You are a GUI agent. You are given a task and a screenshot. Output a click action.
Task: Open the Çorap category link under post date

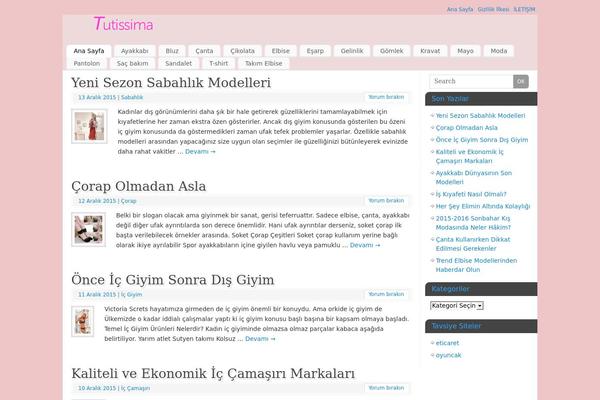[x=129, y=201]
